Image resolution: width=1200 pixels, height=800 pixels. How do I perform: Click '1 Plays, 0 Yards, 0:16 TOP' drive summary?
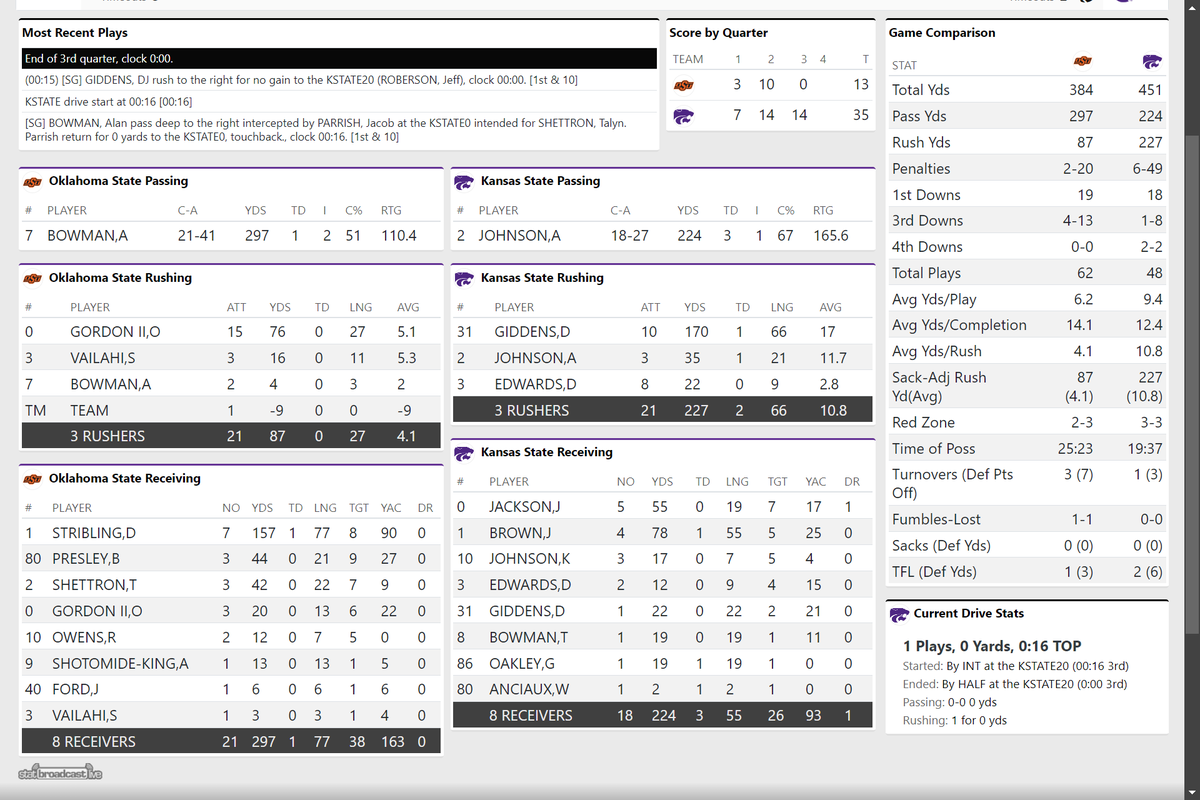pos(992,647)
